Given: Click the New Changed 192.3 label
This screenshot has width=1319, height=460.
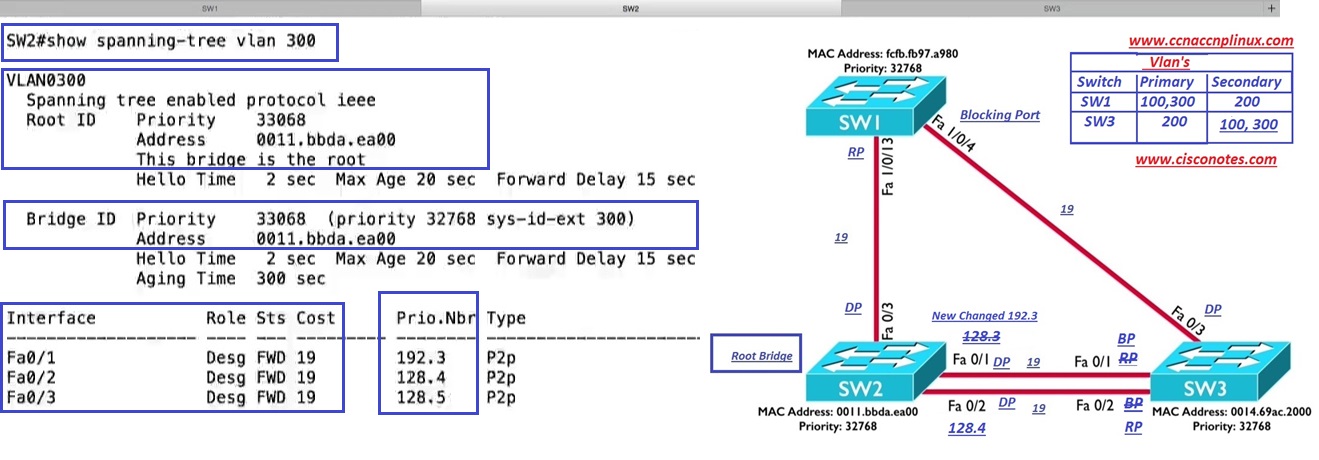Looking at the screenshot, I should click(x=984, y=316).
